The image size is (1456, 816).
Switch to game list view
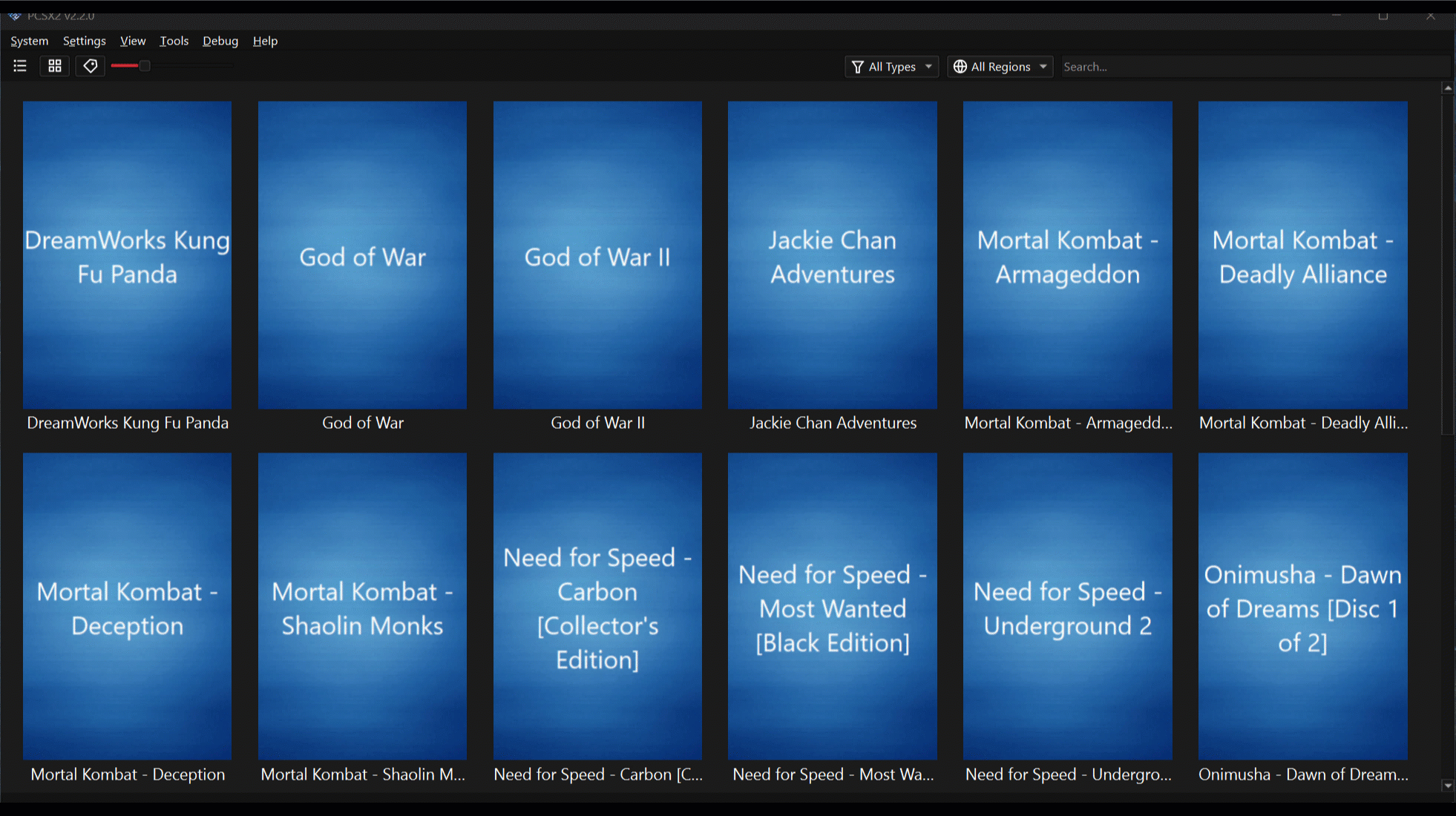click(x=20, y=66)
